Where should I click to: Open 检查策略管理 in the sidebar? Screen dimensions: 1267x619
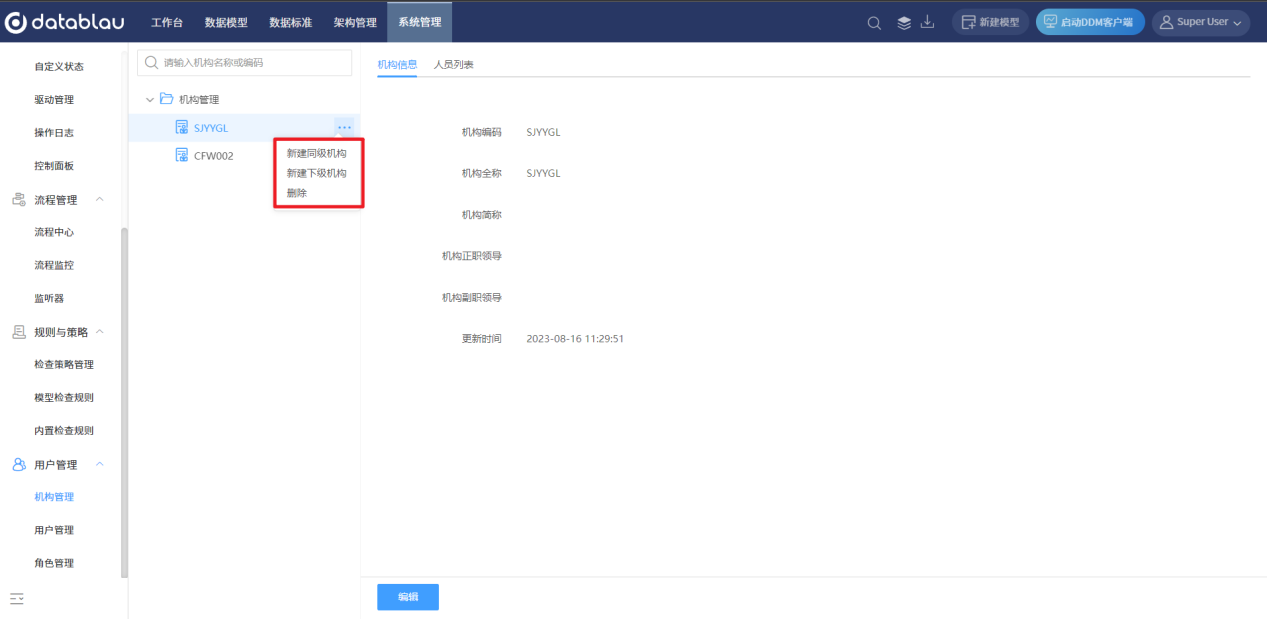[x=64, y=365]
